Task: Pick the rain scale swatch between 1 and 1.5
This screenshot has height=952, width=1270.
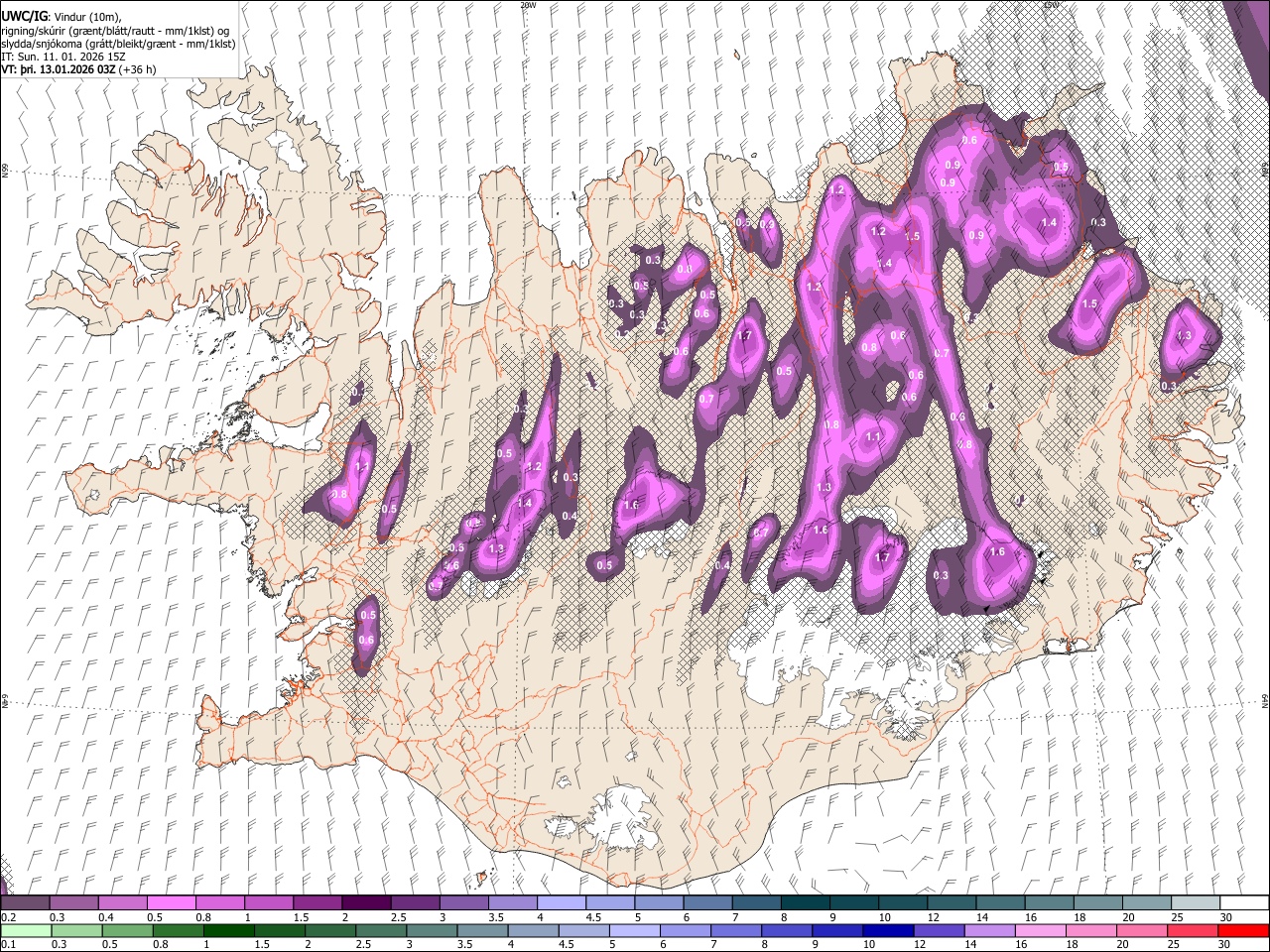Action: click(x=229, y=930)
